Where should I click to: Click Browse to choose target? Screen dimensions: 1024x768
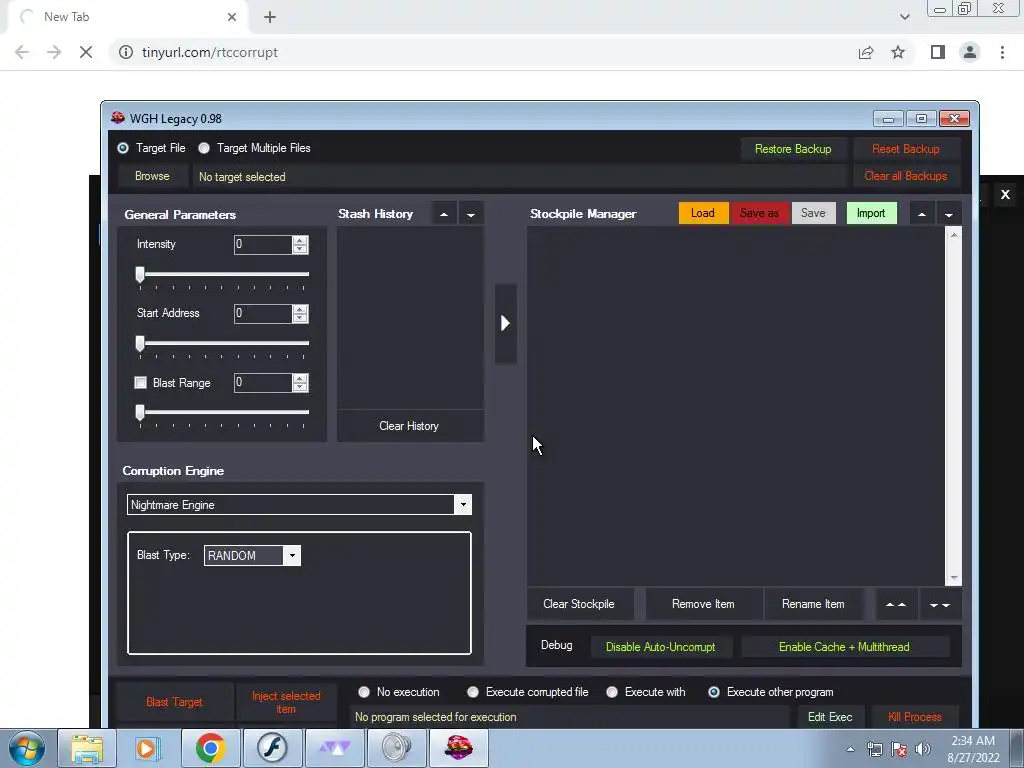click(x=152, y=176)
